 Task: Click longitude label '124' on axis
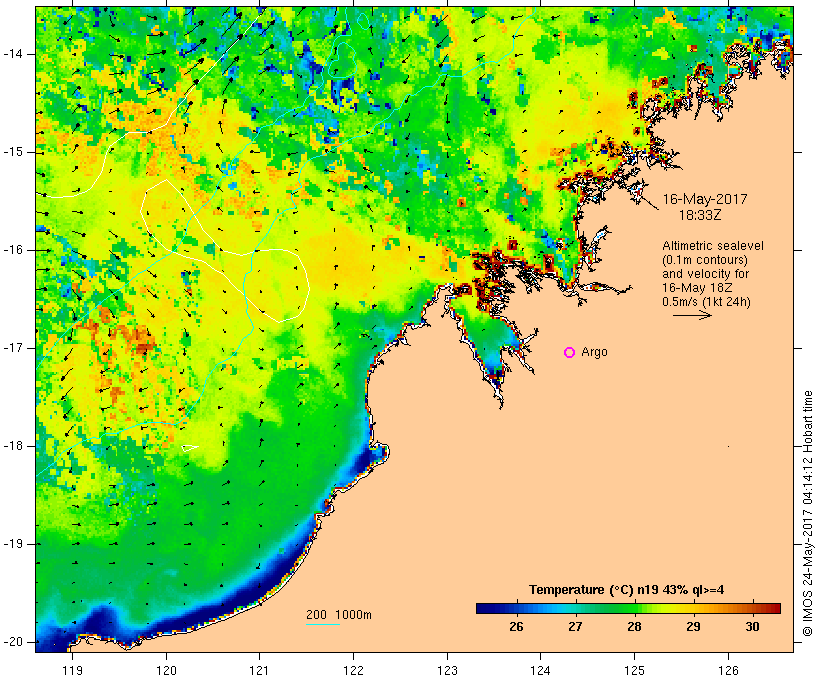[541, 670]
